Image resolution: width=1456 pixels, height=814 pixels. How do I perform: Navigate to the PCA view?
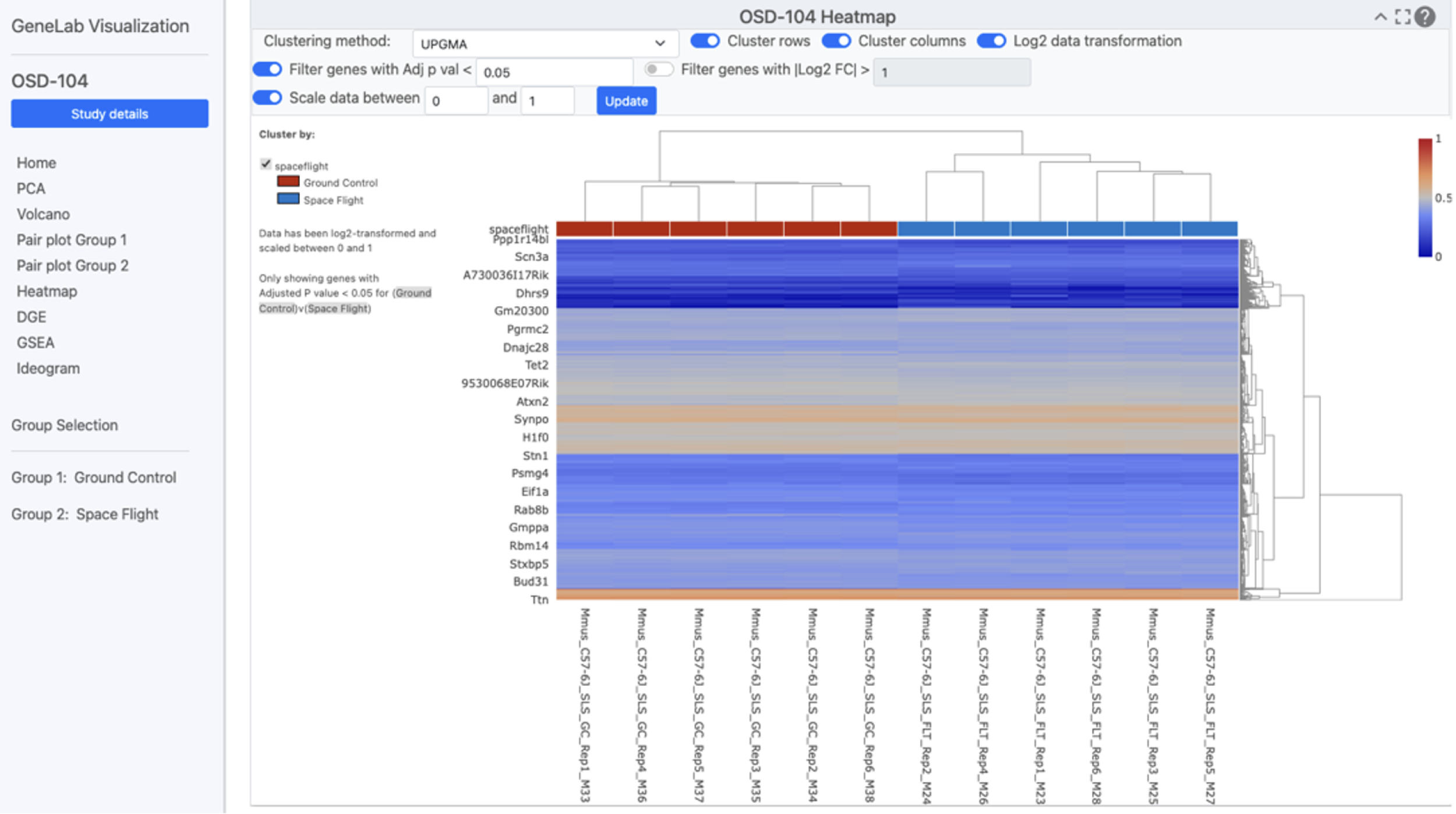point(30,188)
